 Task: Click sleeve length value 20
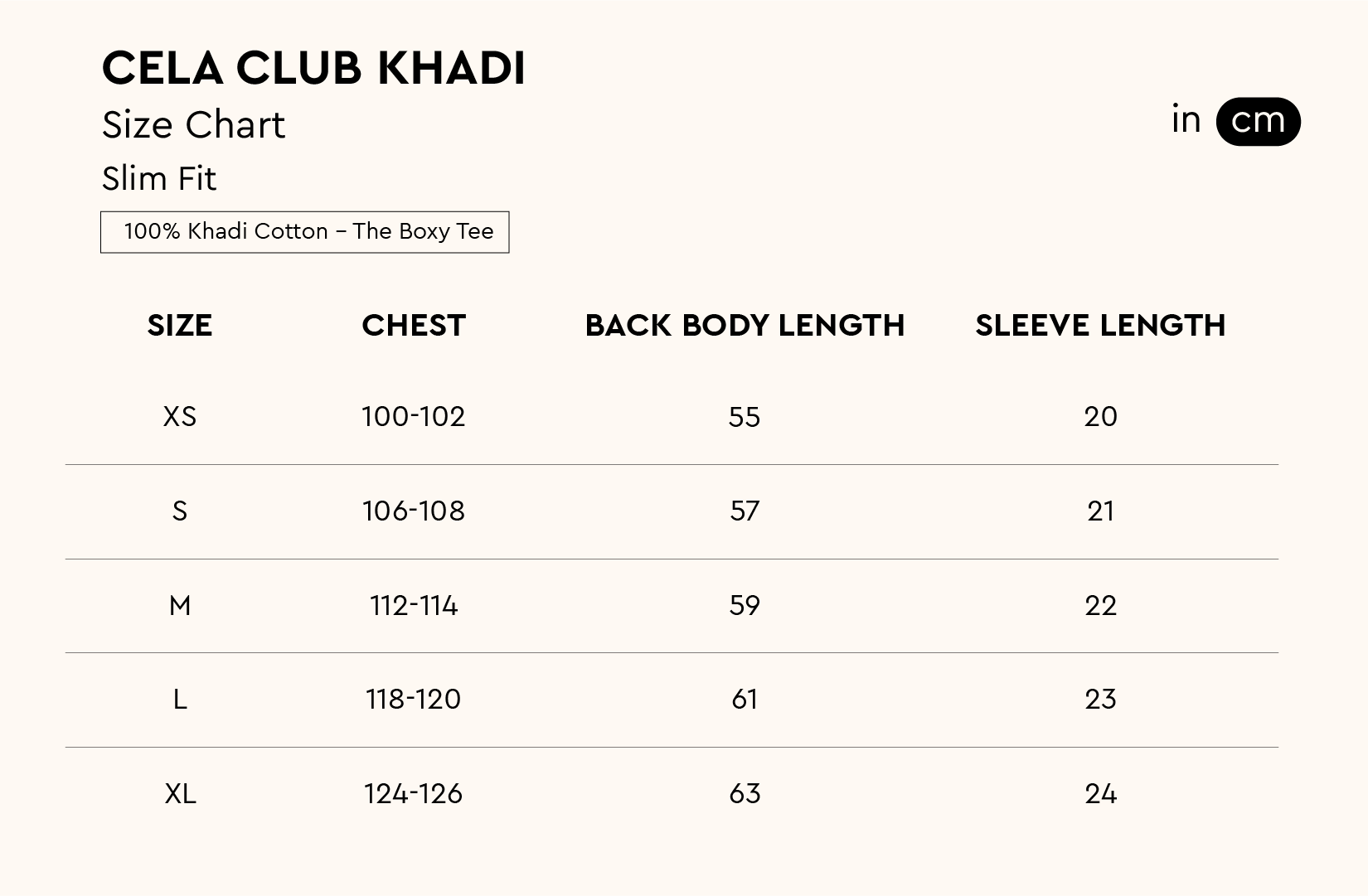tap(1100, 417)
